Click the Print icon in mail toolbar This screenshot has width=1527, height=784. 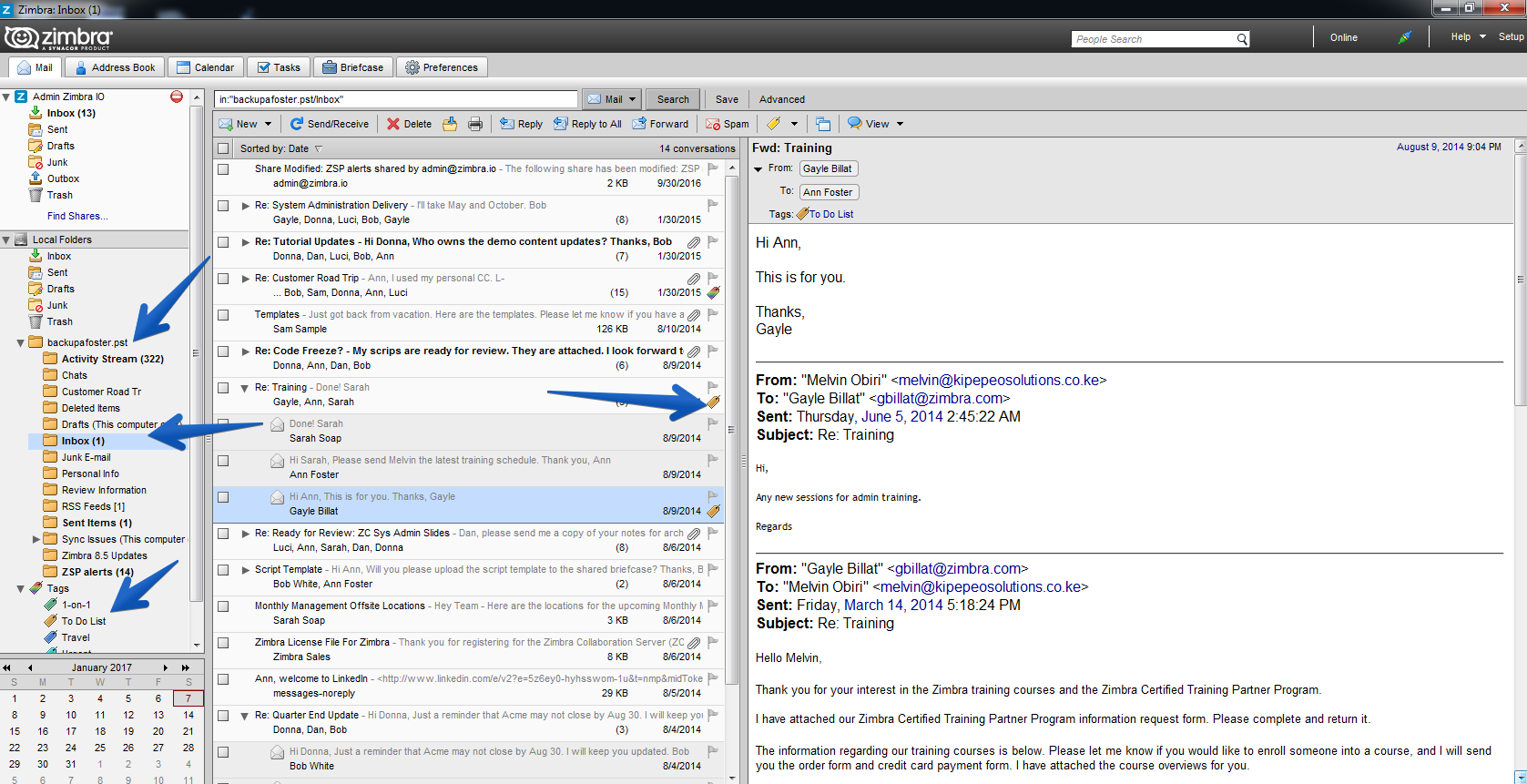click(475, 124)
